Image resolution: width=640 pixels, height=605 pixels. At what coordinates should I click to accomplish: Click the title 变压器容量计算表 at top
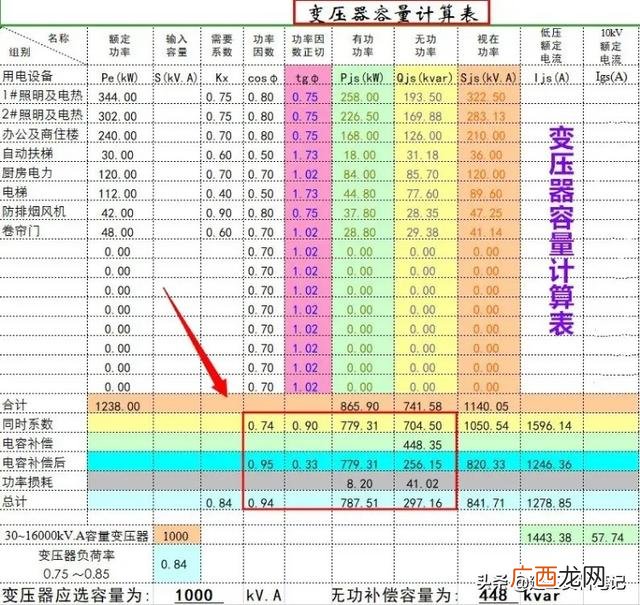[x=391, y=13]
